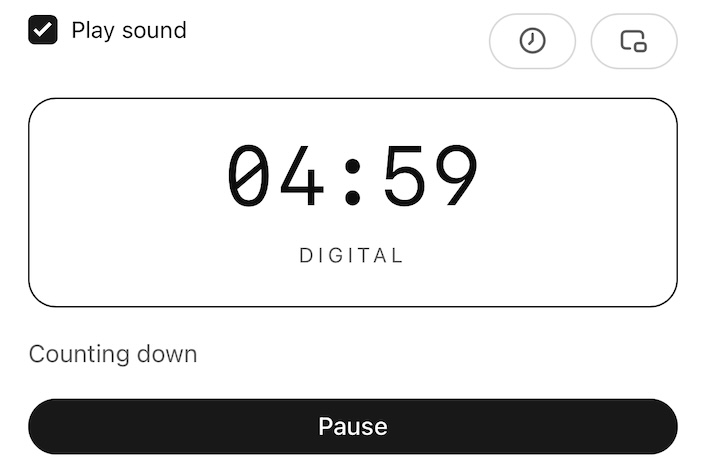The height and width of the screenshot is (475, 706).
Task: Uncheck the Play sound checkbox
Action: point(42,30)
